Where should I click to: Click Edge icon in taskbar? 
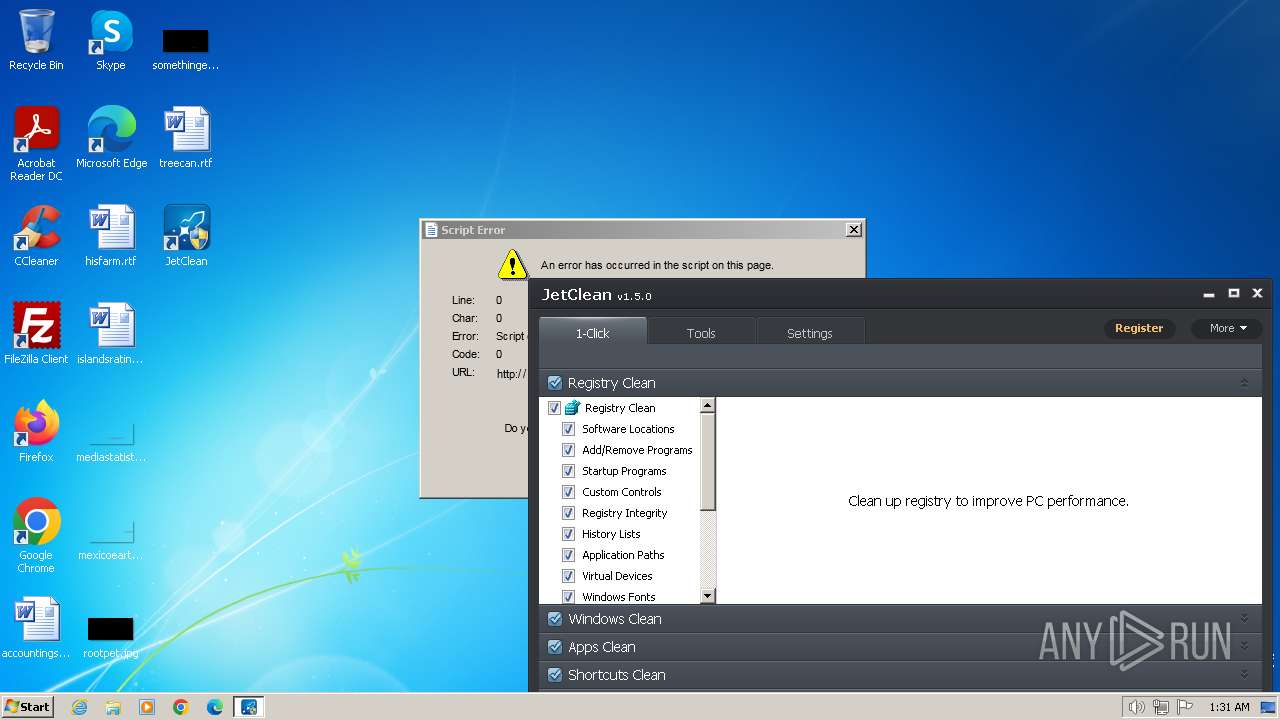215,707
